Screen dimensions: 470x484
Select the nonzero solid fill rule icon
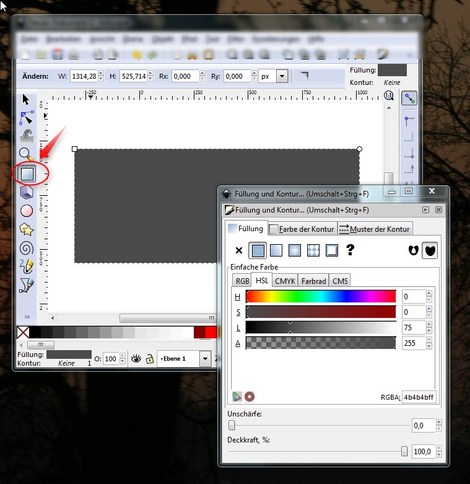(x=430, y=250)
